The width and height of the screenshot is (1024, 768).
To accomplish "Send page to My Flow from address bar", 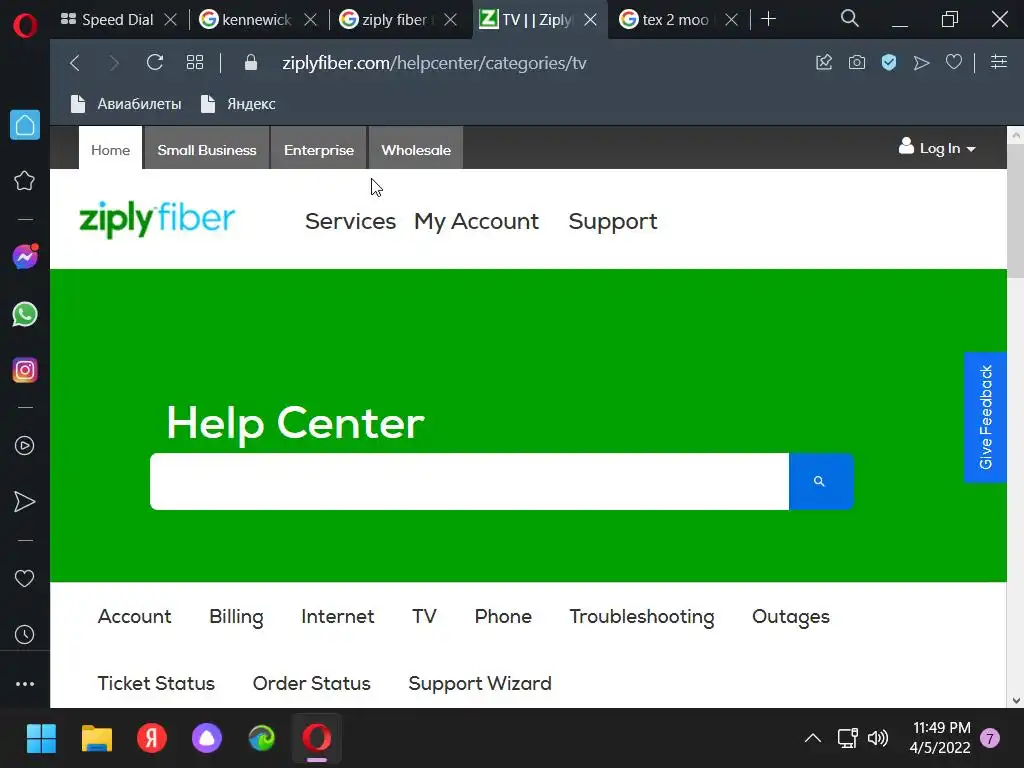I will click(x=921, y=63).
